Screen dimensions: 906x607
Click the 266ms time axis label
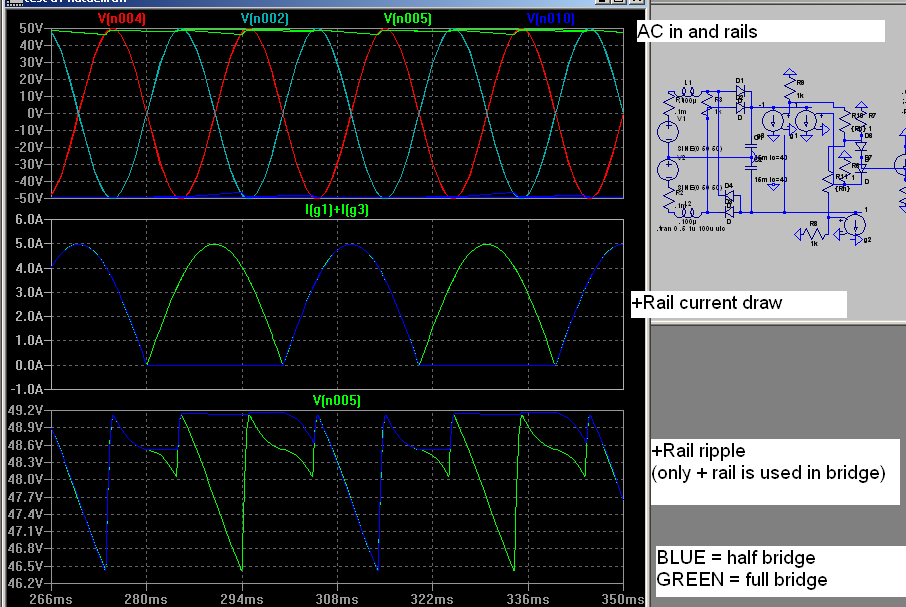point(50,599)
